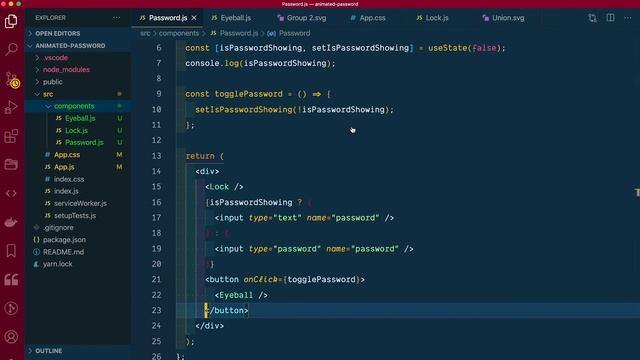Open the Explorer view in activity bar
Image resolution: width=640 pixels, height=360 pixels.
tap(11, 21)
